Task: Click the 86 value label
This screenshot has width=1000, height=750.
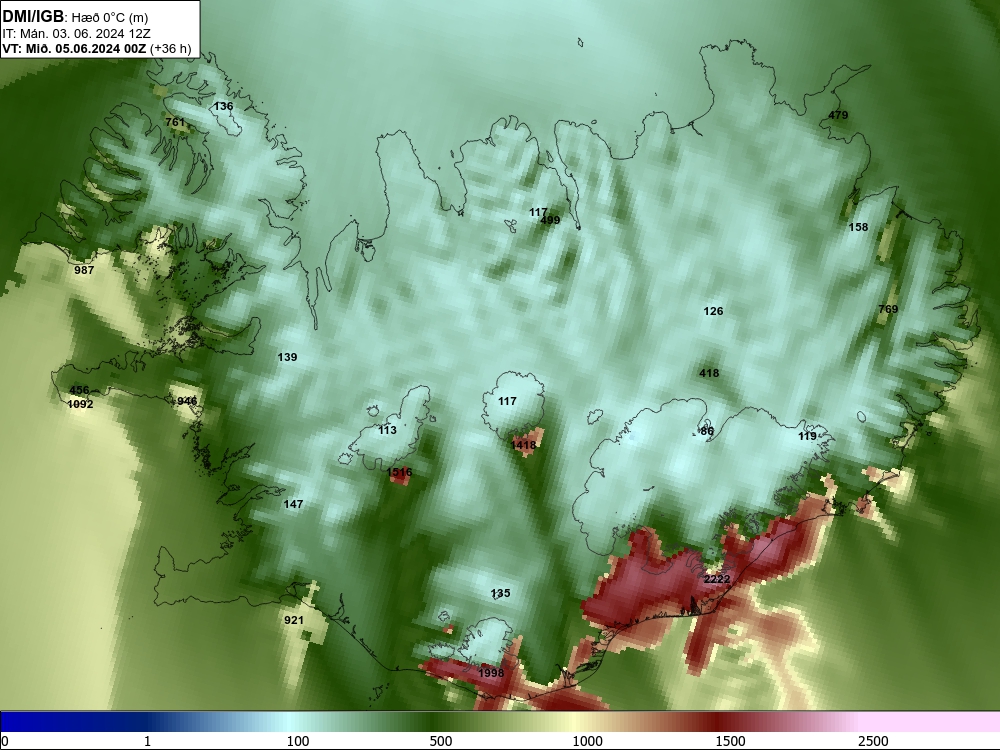Action: 707,431
